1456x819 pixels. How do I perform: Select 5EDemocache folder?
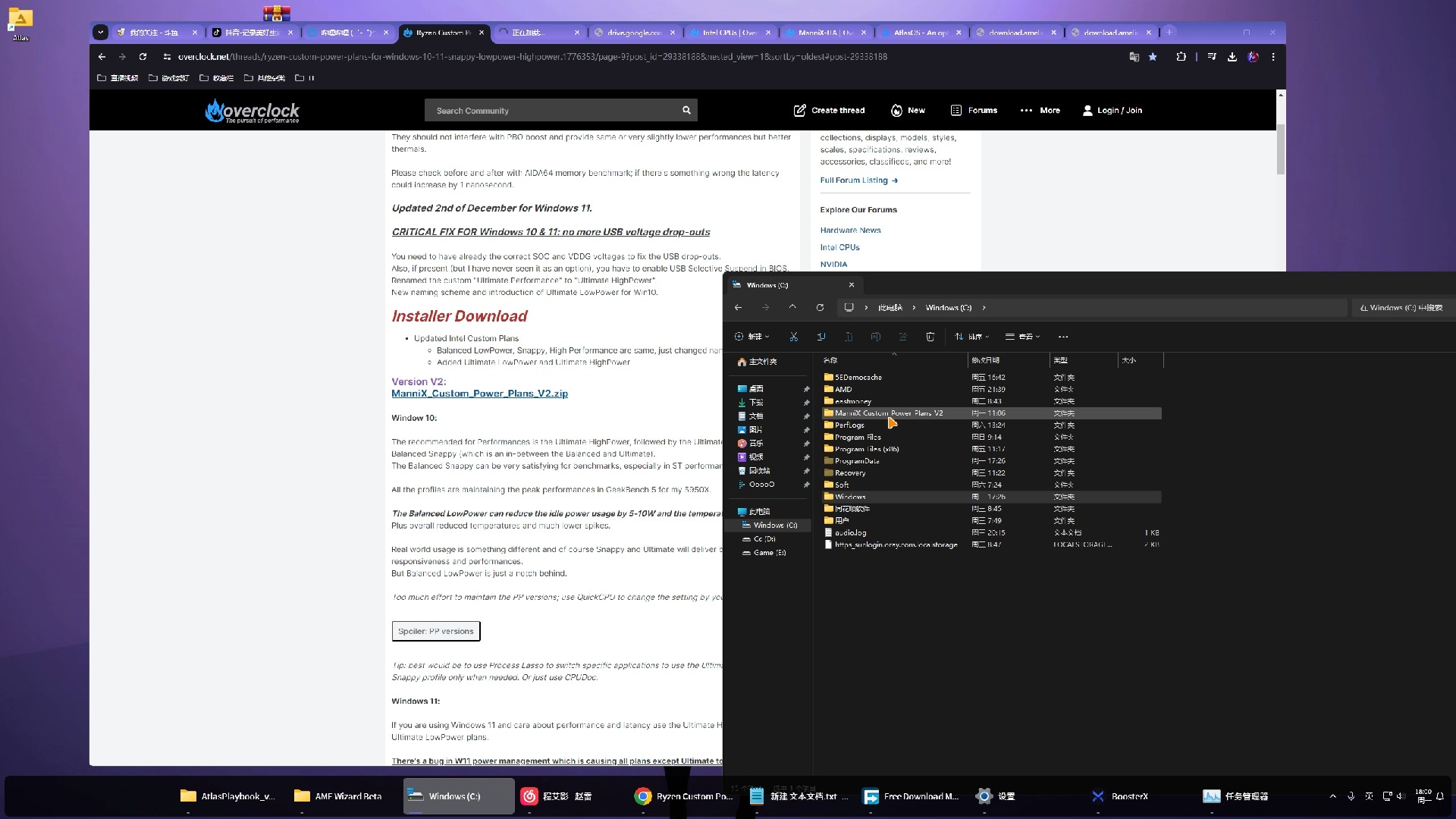point(992,377)
